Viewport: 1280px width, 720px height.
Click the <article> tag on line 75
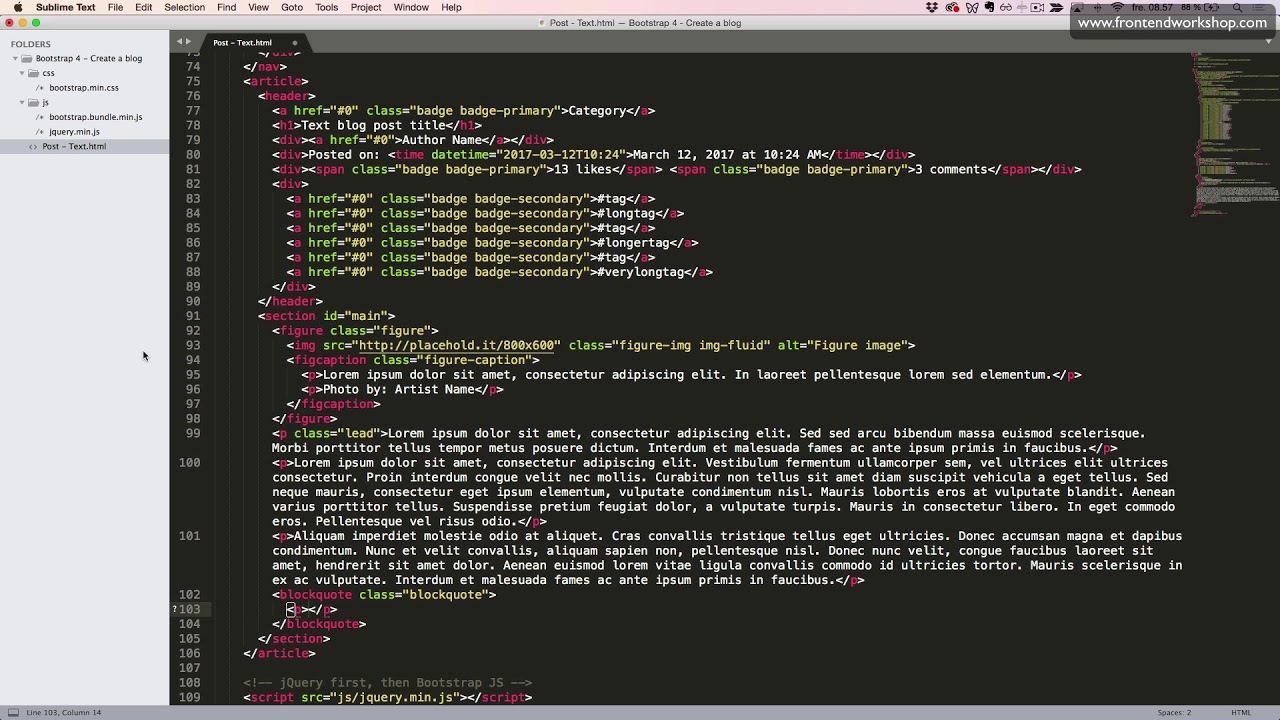coord(276,81)
